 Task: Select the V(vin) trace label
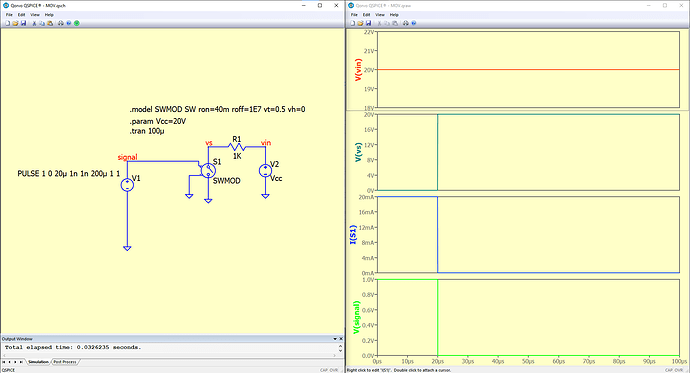coord(358,69)
